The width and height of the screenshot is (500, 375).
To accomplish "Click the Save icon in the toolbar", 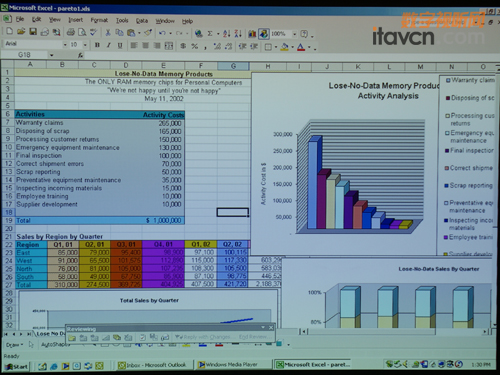I will 33,32.
